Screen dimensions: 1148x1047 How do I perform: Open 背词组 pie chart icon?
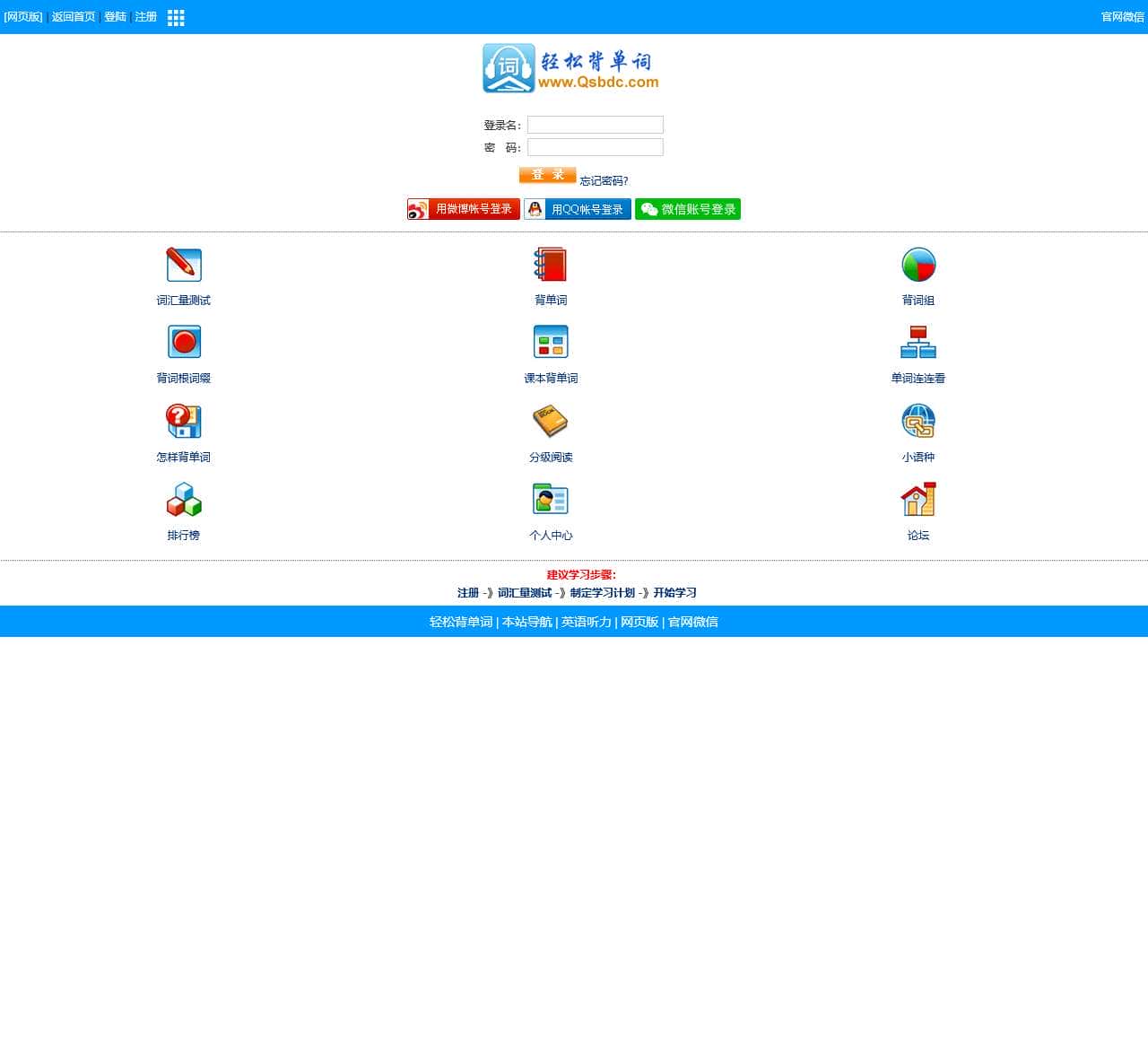click(x=918, y=263)
